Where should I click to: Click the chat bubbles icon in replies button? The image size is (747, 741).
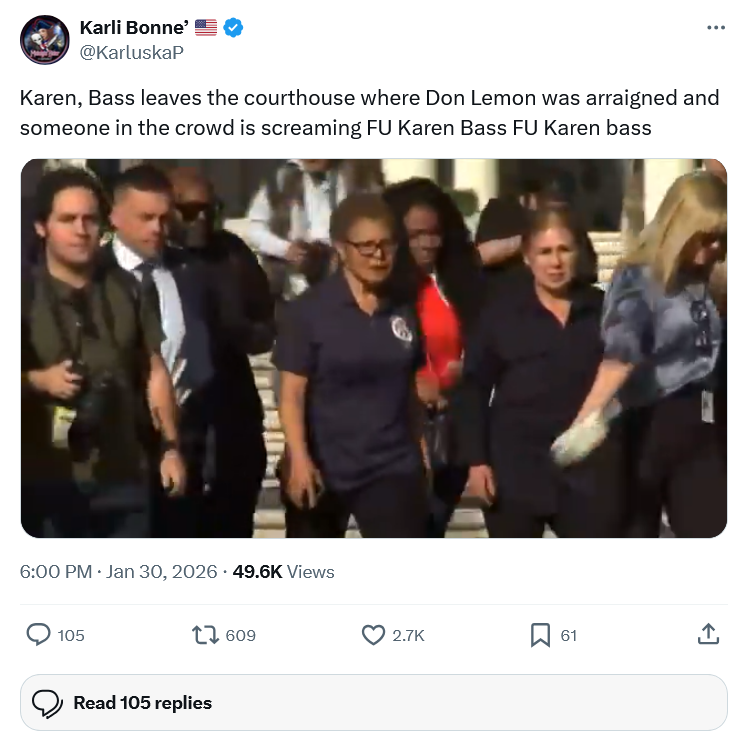point(47,703)
